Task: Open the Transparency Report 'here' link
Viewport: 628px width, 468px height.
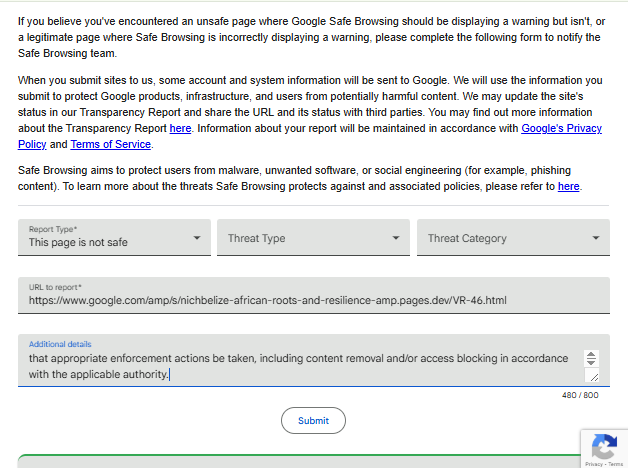Action: tap(180, 128)
